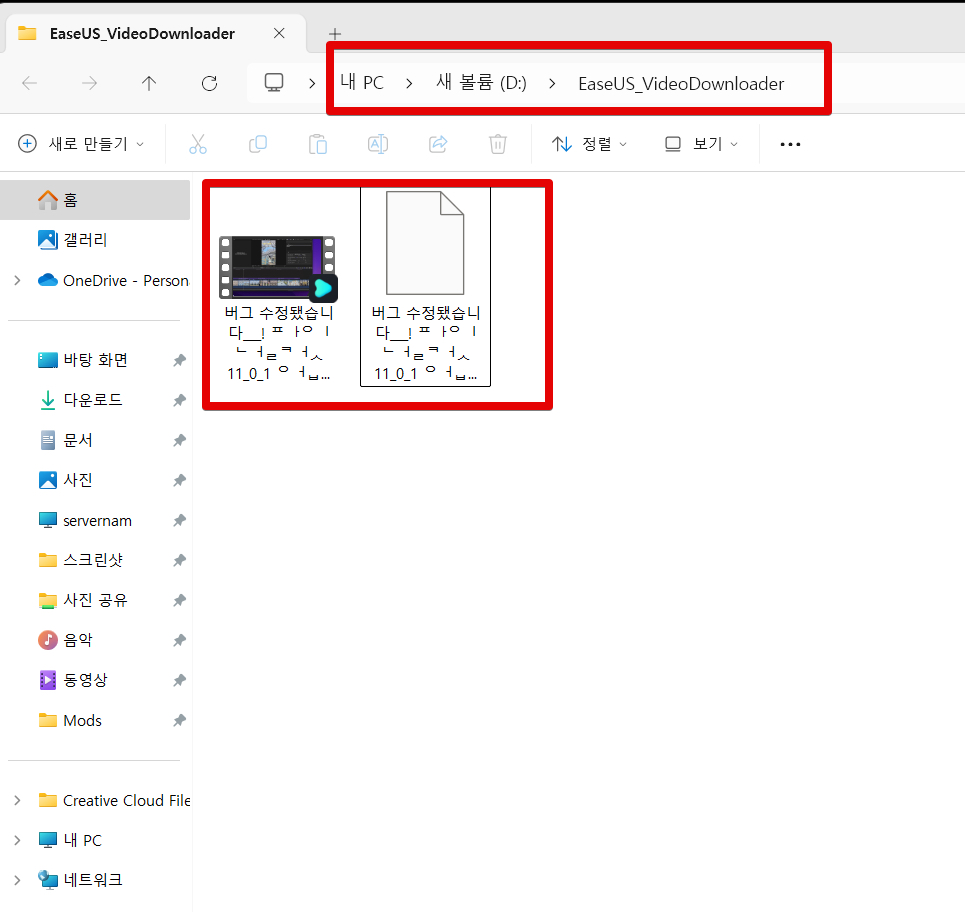This screenshot has width=965, height=912.
Task: Open the 새로 만들기 dropdown
Action: point(81,144)
